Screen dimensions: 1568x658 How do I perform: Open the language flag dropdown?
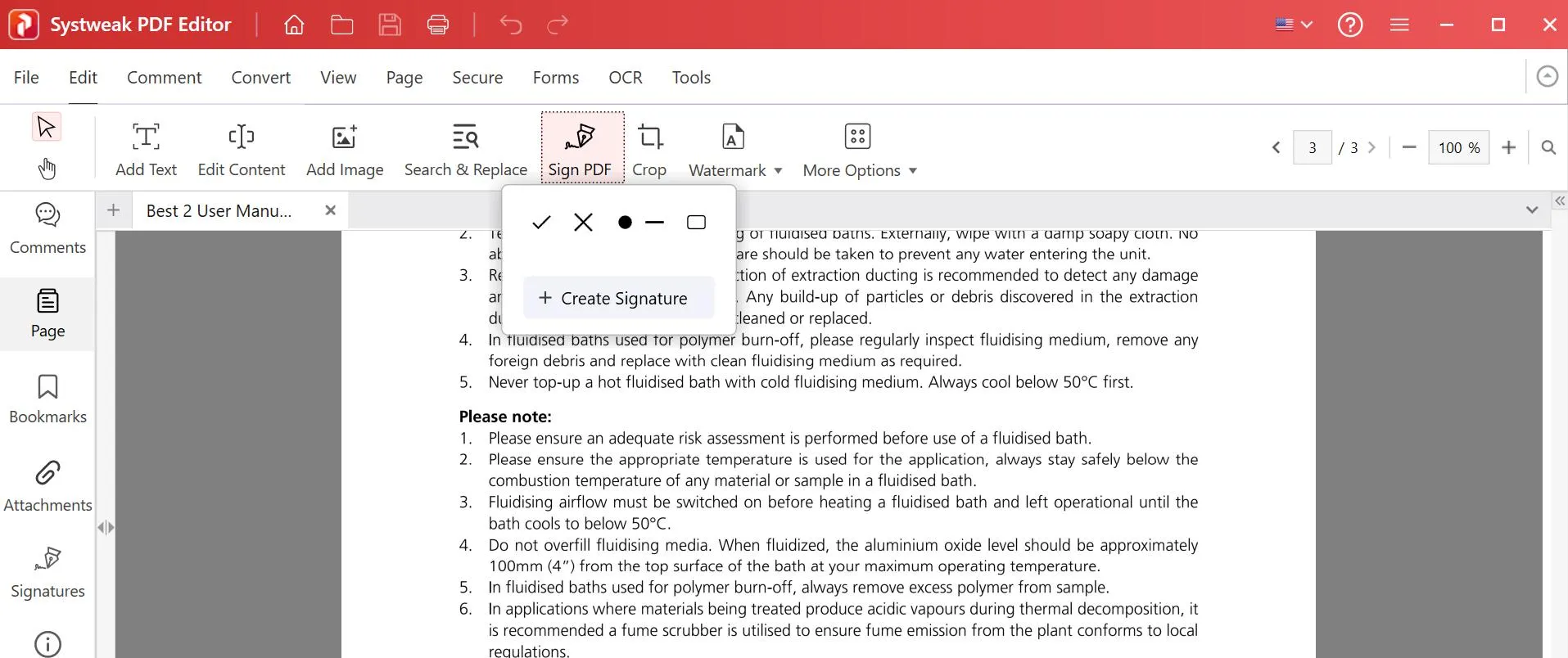tap(1294, 25)
